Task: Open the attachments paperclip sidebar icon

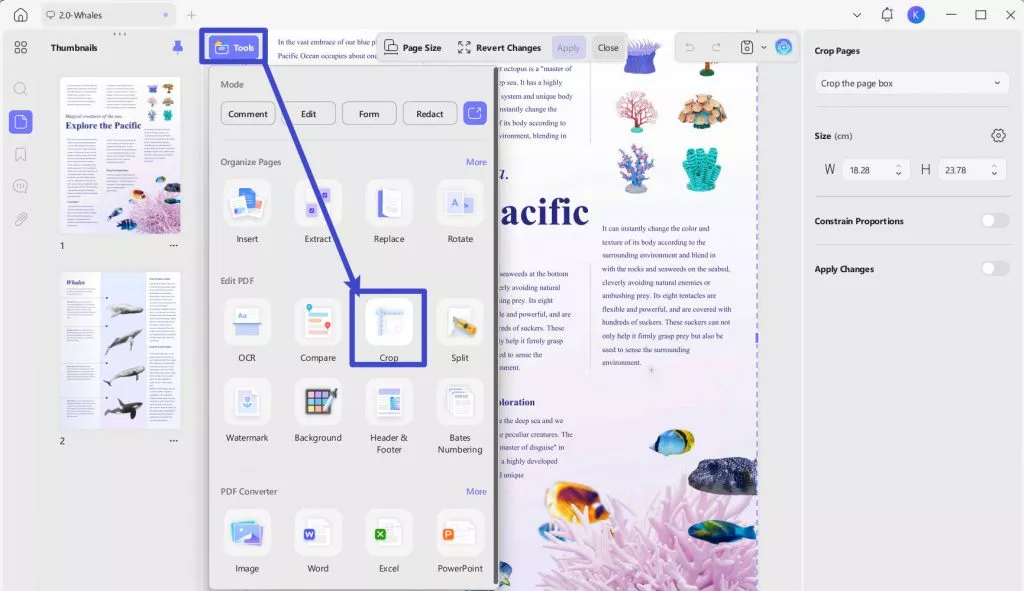Action: coord(21,219)
